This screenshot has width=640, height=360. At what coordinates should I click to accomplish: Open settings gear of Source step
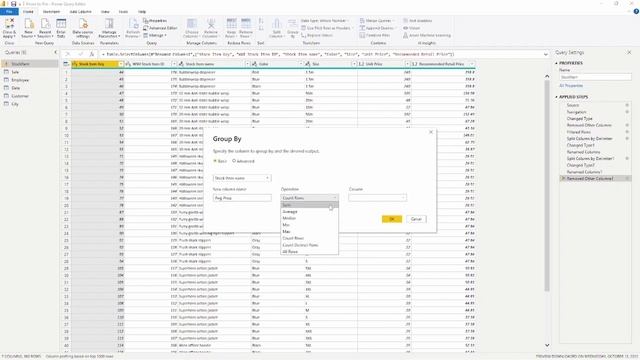click(x=627, y=105)
